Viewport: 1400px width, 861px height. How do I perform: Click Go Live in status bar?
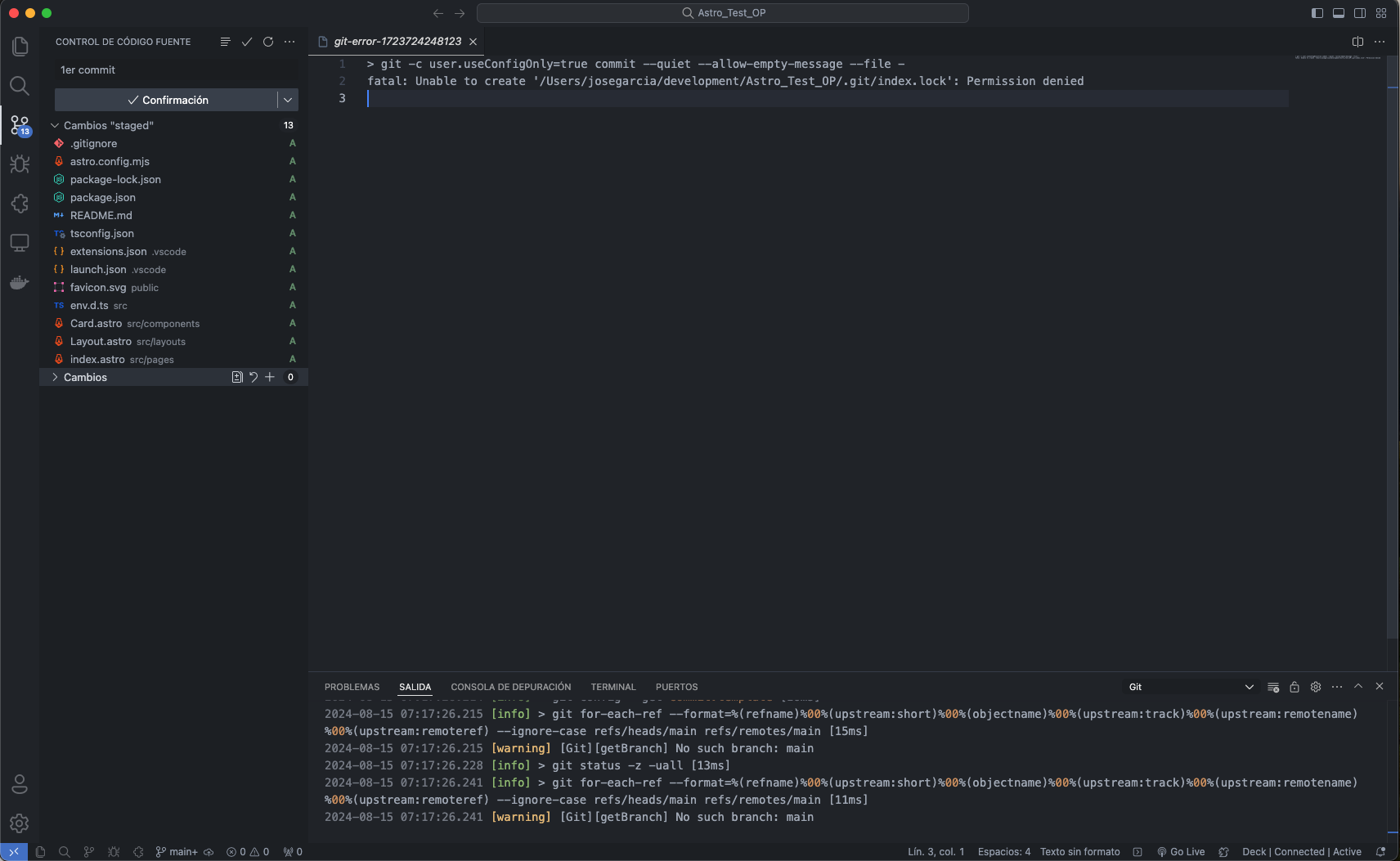(1181, 852)
